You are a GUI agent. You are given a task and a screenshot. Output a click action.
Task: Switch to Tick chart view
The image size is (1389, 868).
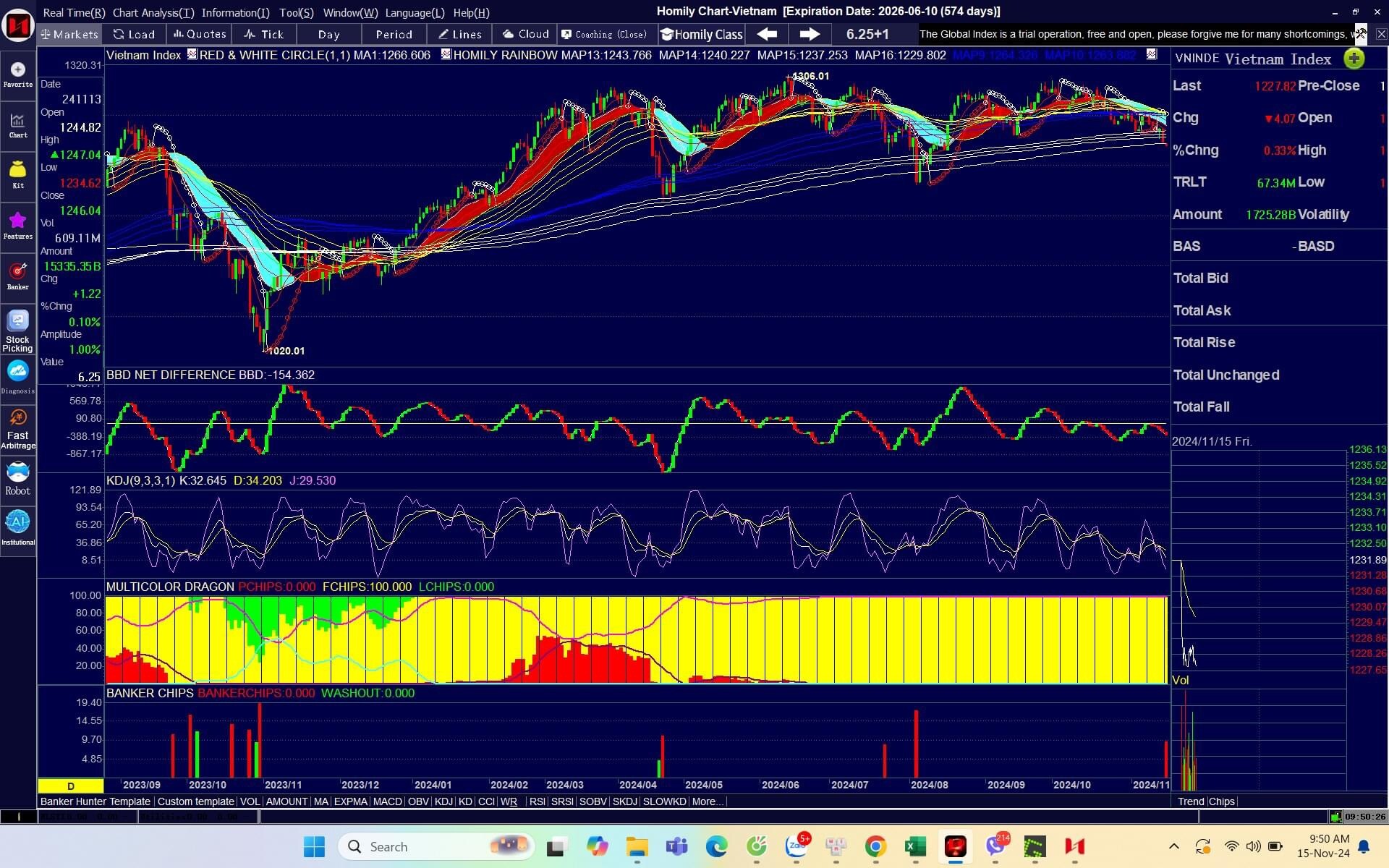pos(265,34)
